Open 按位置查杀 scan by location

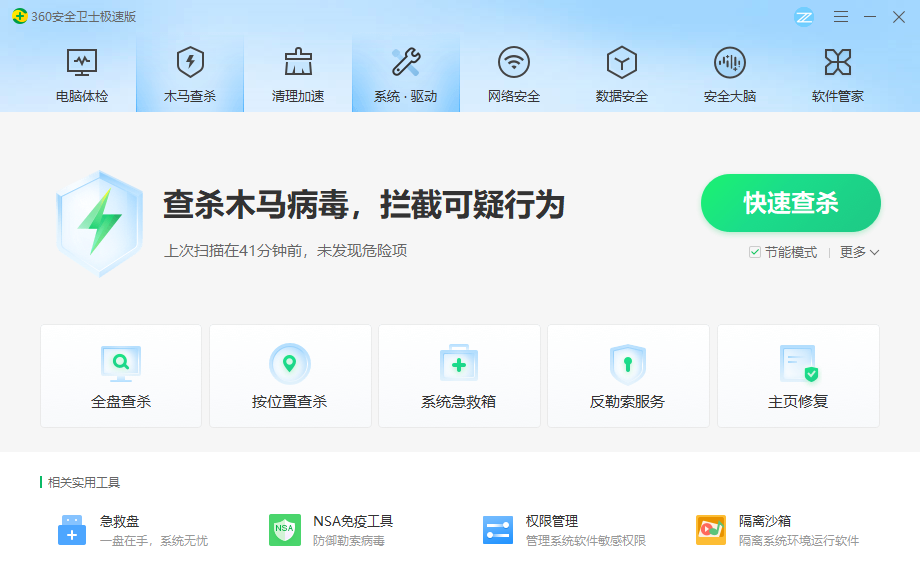point(289,375)
